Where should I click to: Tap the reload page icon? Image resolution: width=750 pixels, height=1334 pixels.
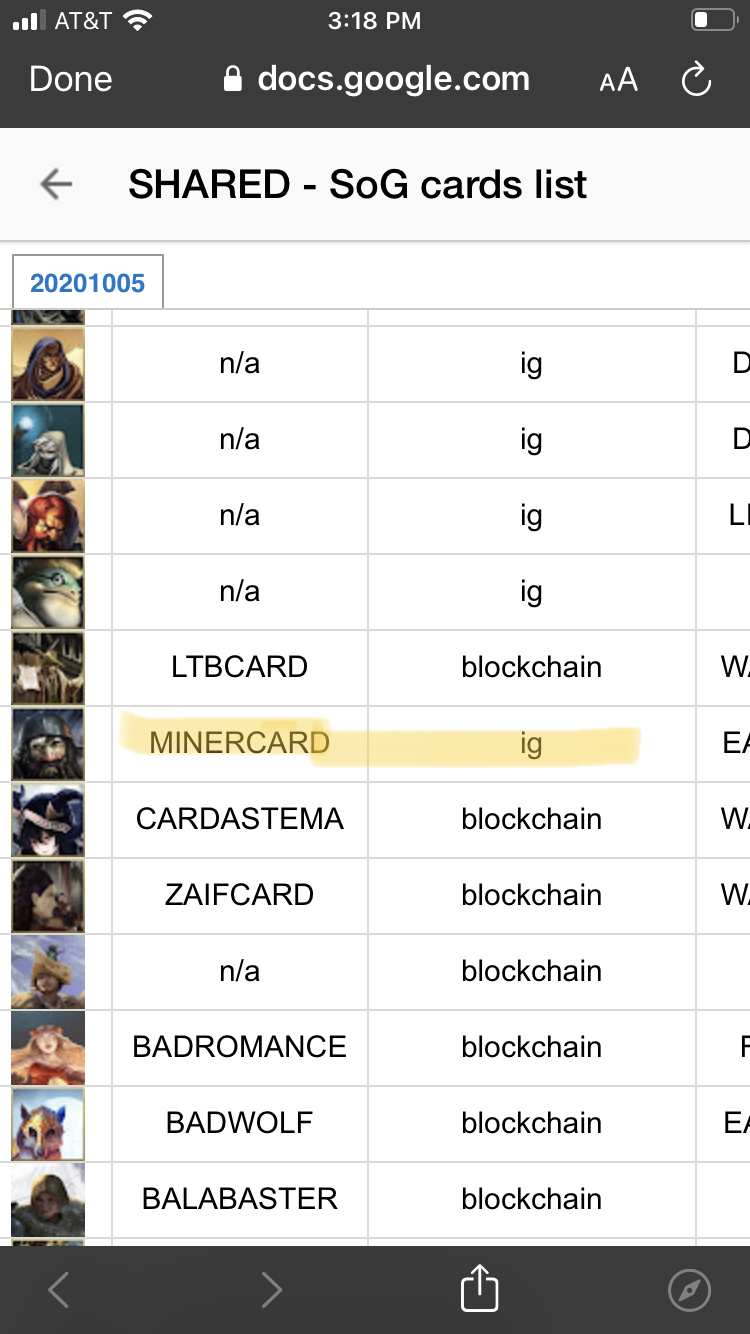point(696,80)
